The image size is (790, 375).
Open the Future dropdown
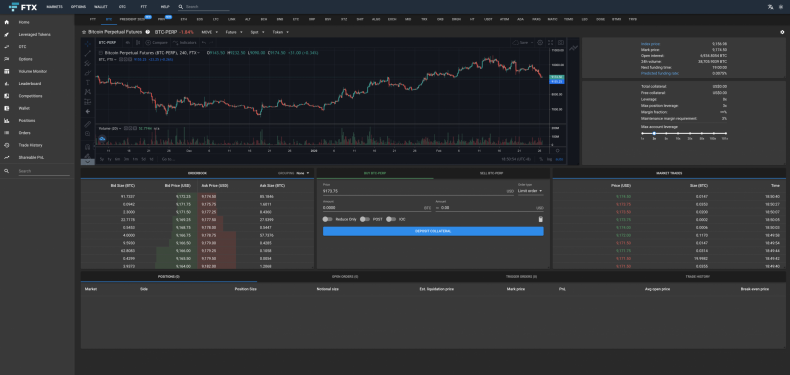coord(233,32)
